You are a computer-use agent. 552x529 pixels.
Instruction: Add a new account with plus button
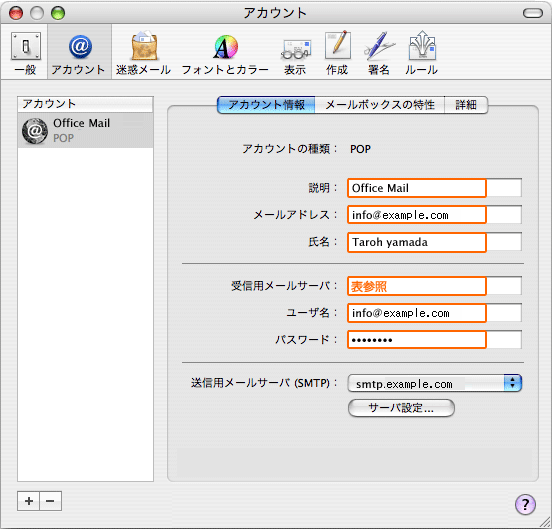click(x=29, y=501)
